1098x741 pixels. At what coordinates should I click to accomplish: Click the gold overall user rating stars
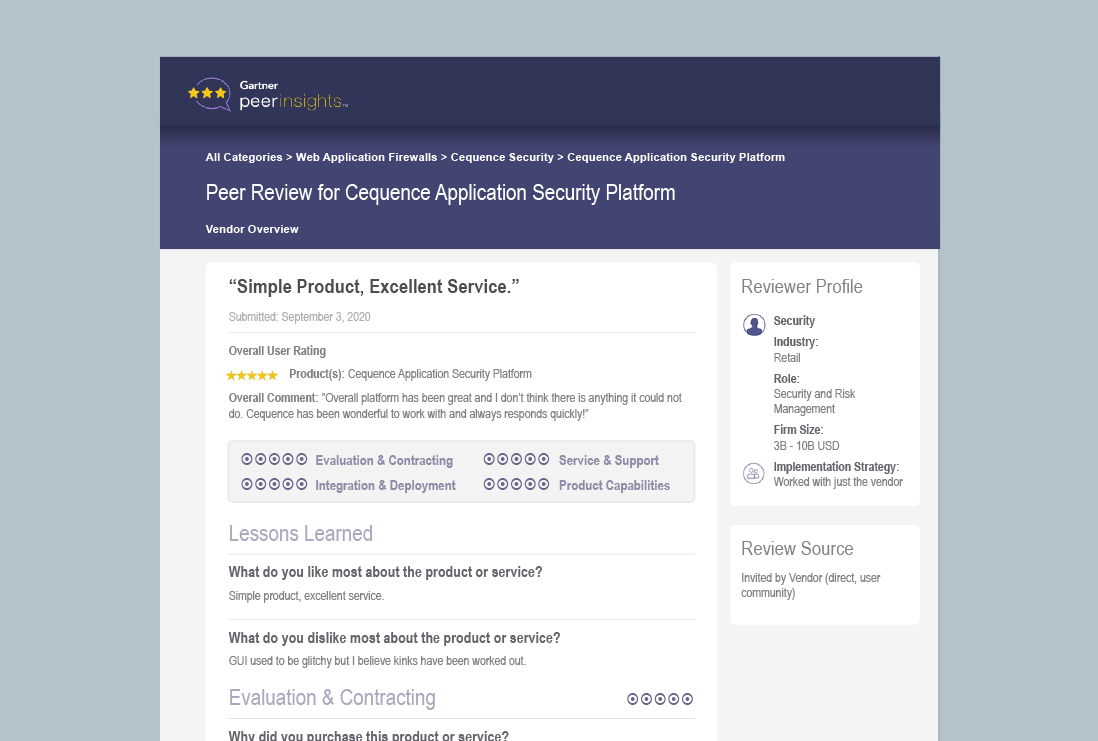[x=252, y=375]
